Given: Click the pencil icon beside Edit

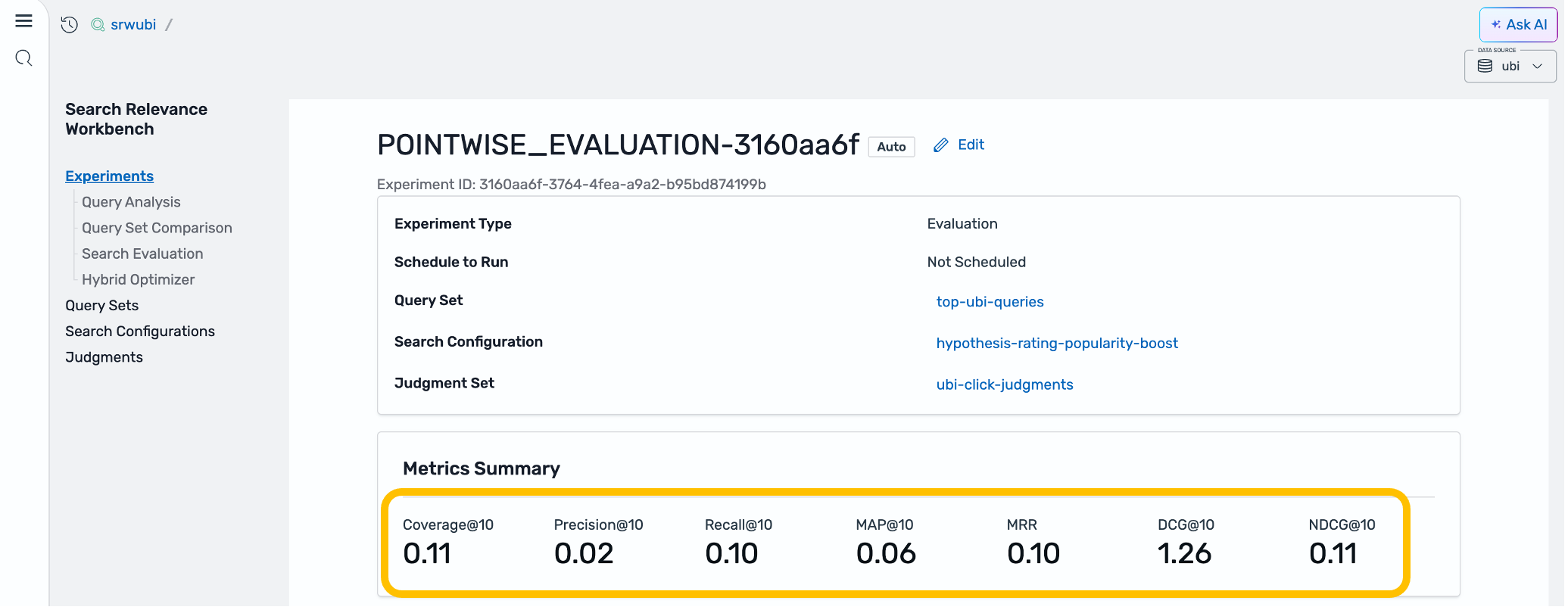Looking at the screenshot, I should tap(940, 145).
